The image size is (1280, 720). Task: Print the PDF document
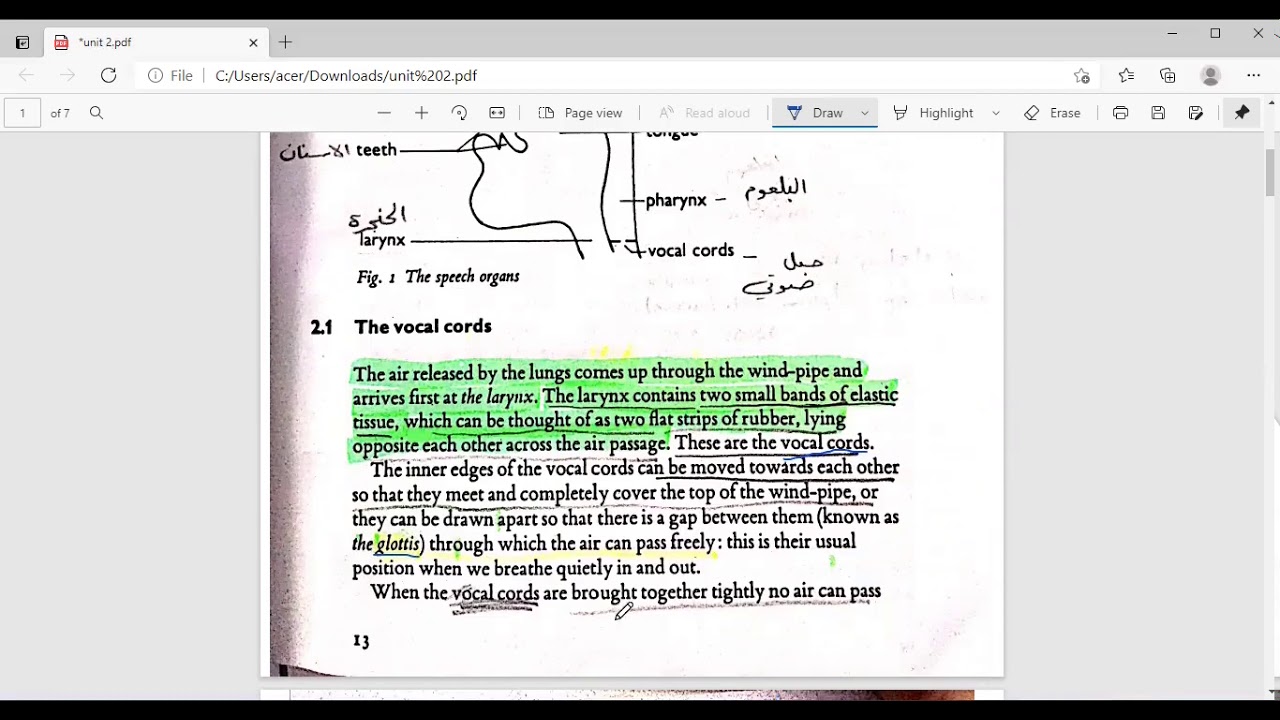[1120, 113]
